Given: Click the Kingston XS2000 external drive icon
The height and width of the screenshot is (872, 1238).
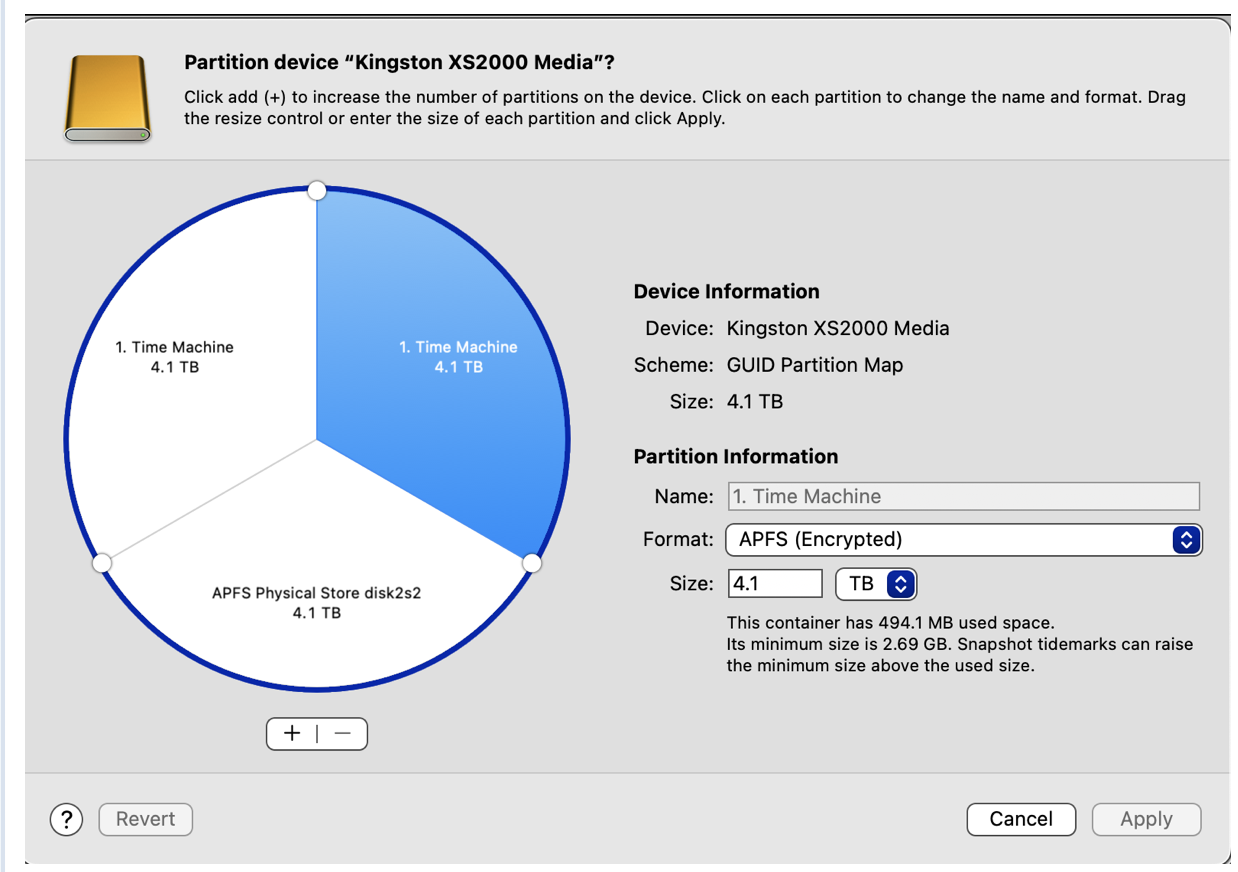Looking at the screenshot, I should click(x=108, y=97).
